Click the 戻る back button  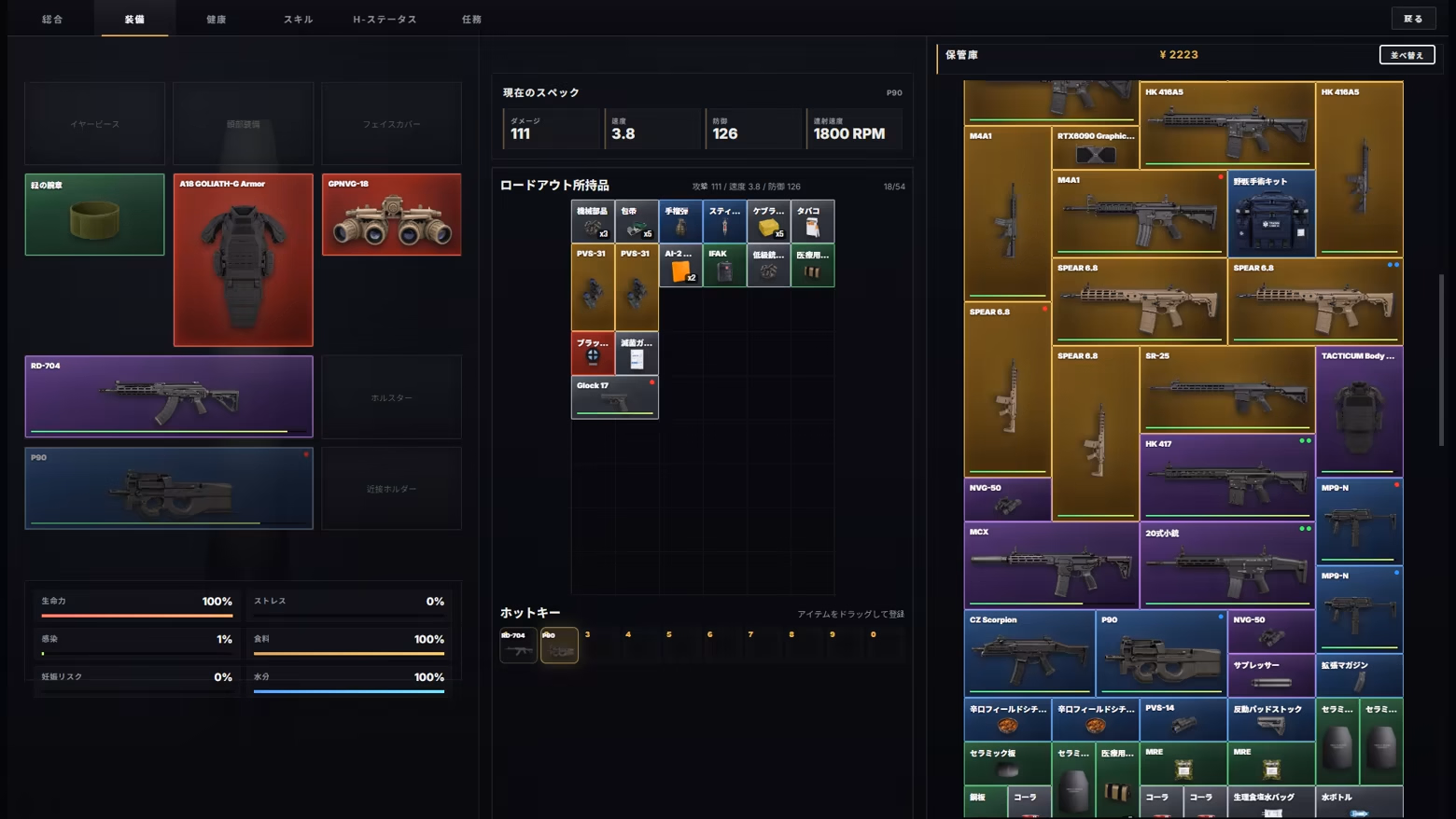(1413, 19)
